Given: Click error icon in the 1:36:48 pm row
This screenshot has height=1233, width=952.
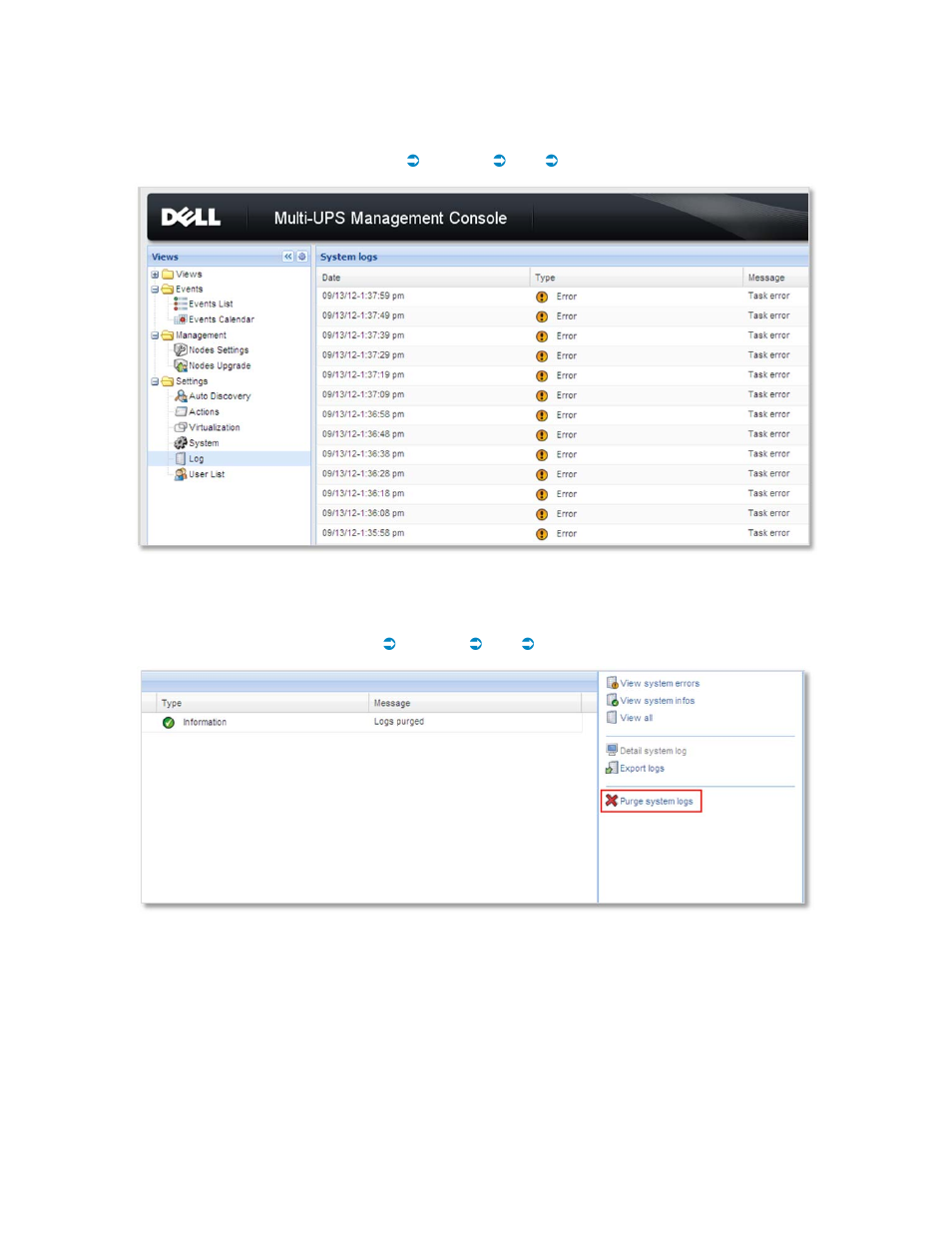Looking at the screenshot, I should coord(542,435).
